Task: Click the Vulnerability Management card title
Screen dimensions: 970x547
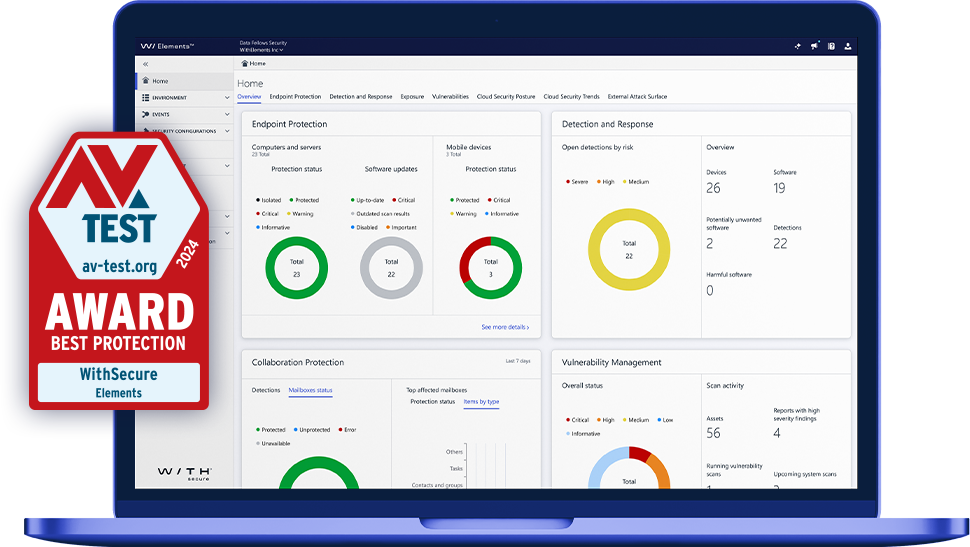Action: [611, 362]
